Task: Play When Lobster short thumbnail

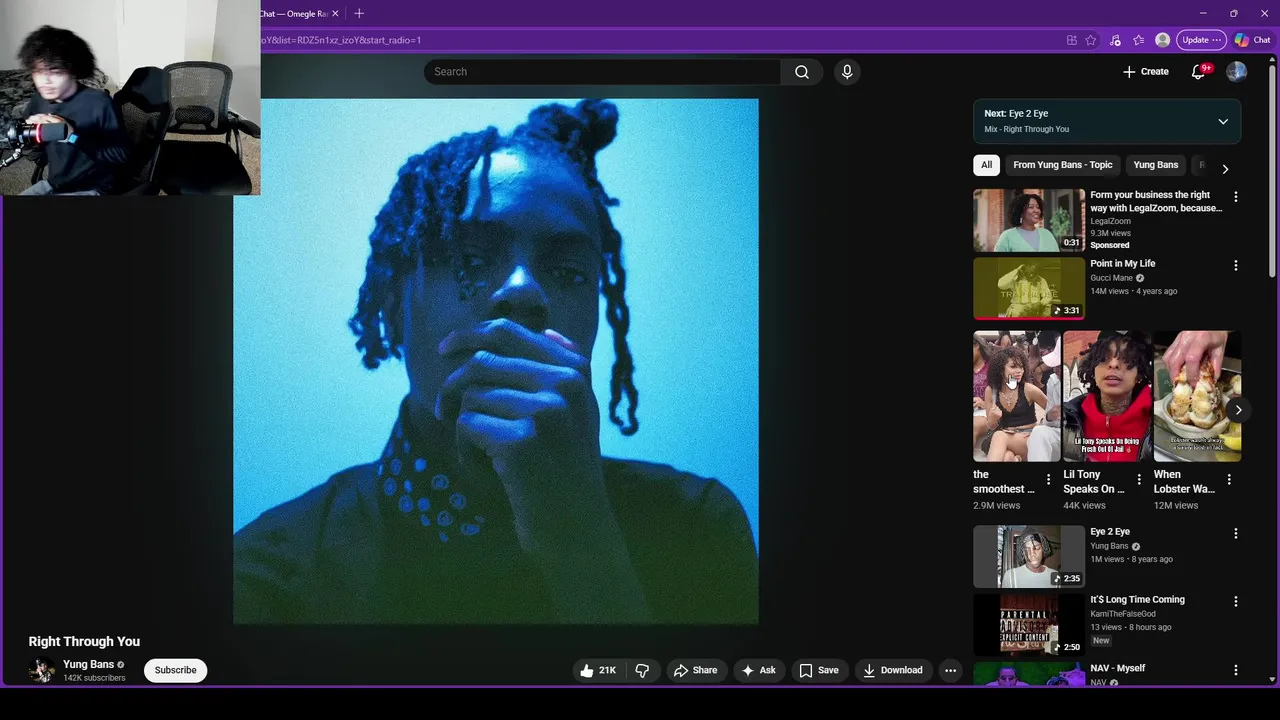Action: click(1197, 396)
